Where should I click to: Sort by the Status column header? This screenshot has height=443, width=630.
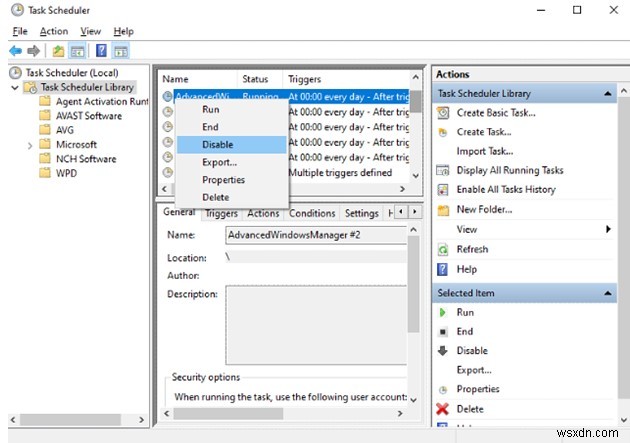click(x=260, y=79)
